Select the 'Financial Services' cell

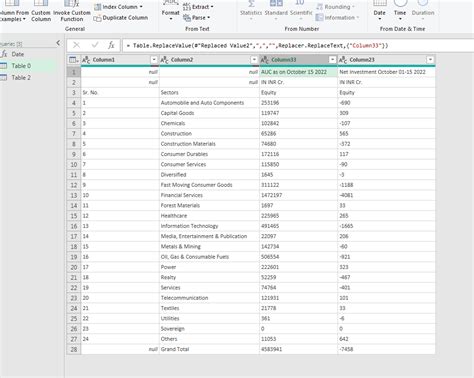tap(209, 195)
